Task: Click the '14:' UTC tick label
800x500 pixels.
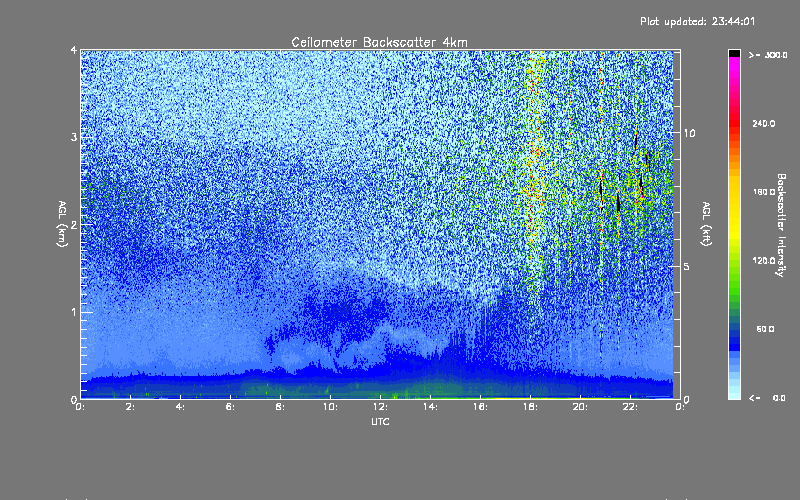Action: click(x=430, y=407)
